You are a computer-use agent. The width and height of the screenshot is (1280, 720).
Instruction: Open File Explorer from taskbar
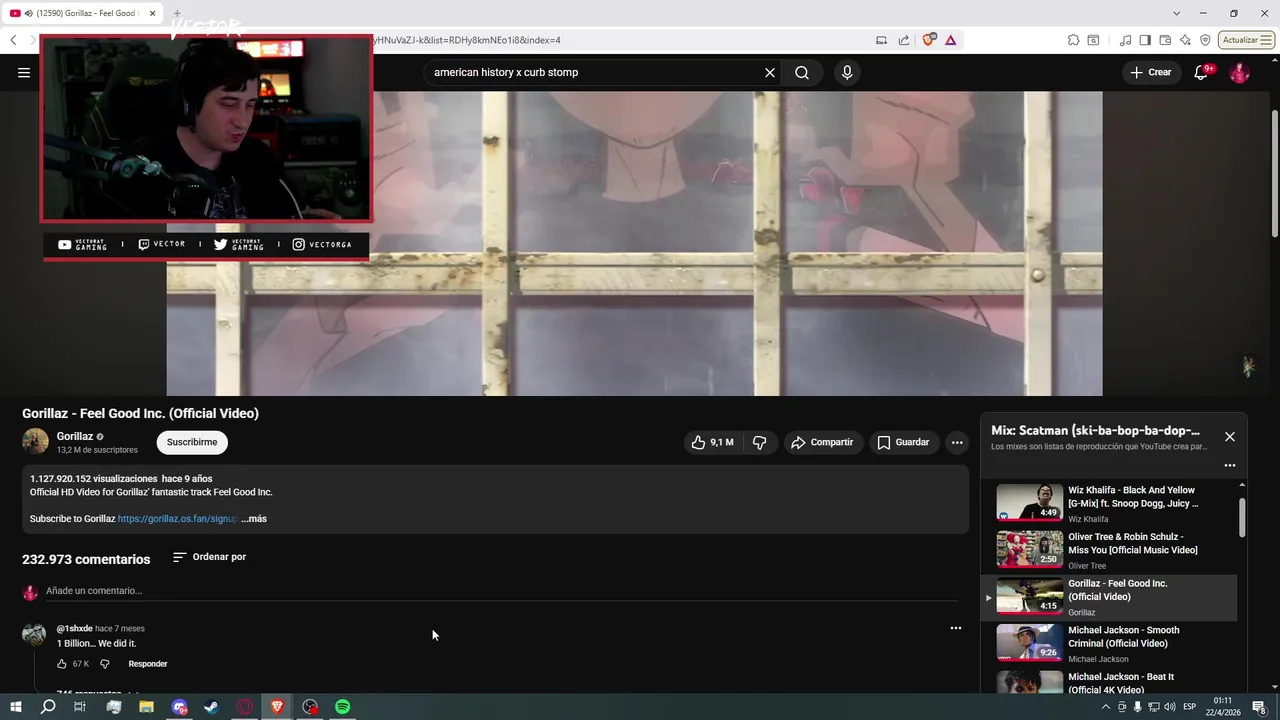[146, 706]
